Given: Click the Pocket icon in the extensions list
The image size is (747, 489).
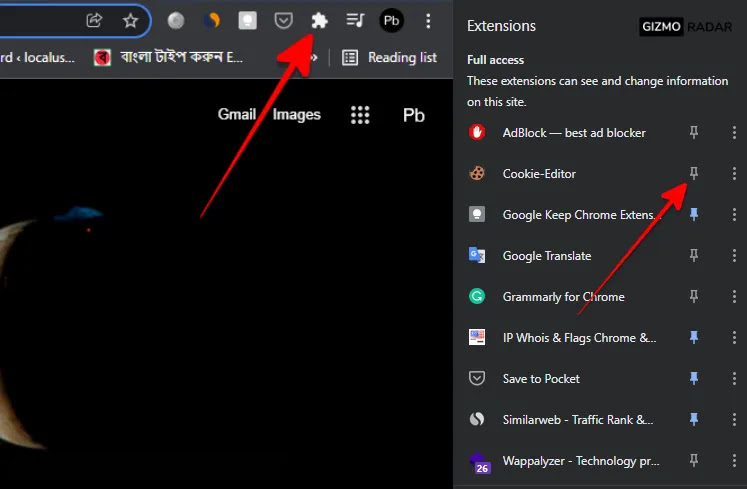Looking at the screenshot, I should [477, 378].
